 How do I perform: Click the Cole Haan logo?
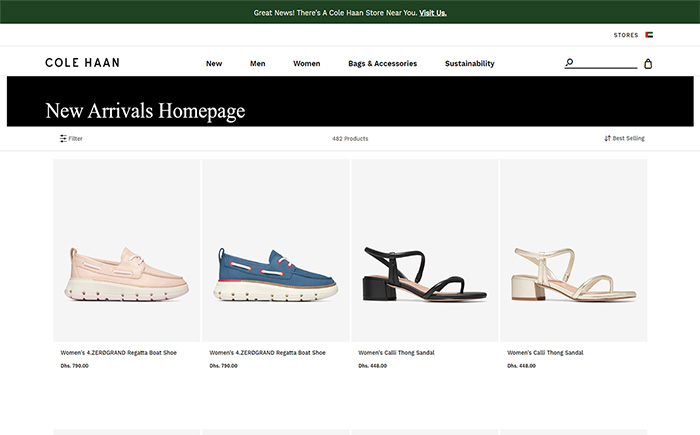click(83, 63)
